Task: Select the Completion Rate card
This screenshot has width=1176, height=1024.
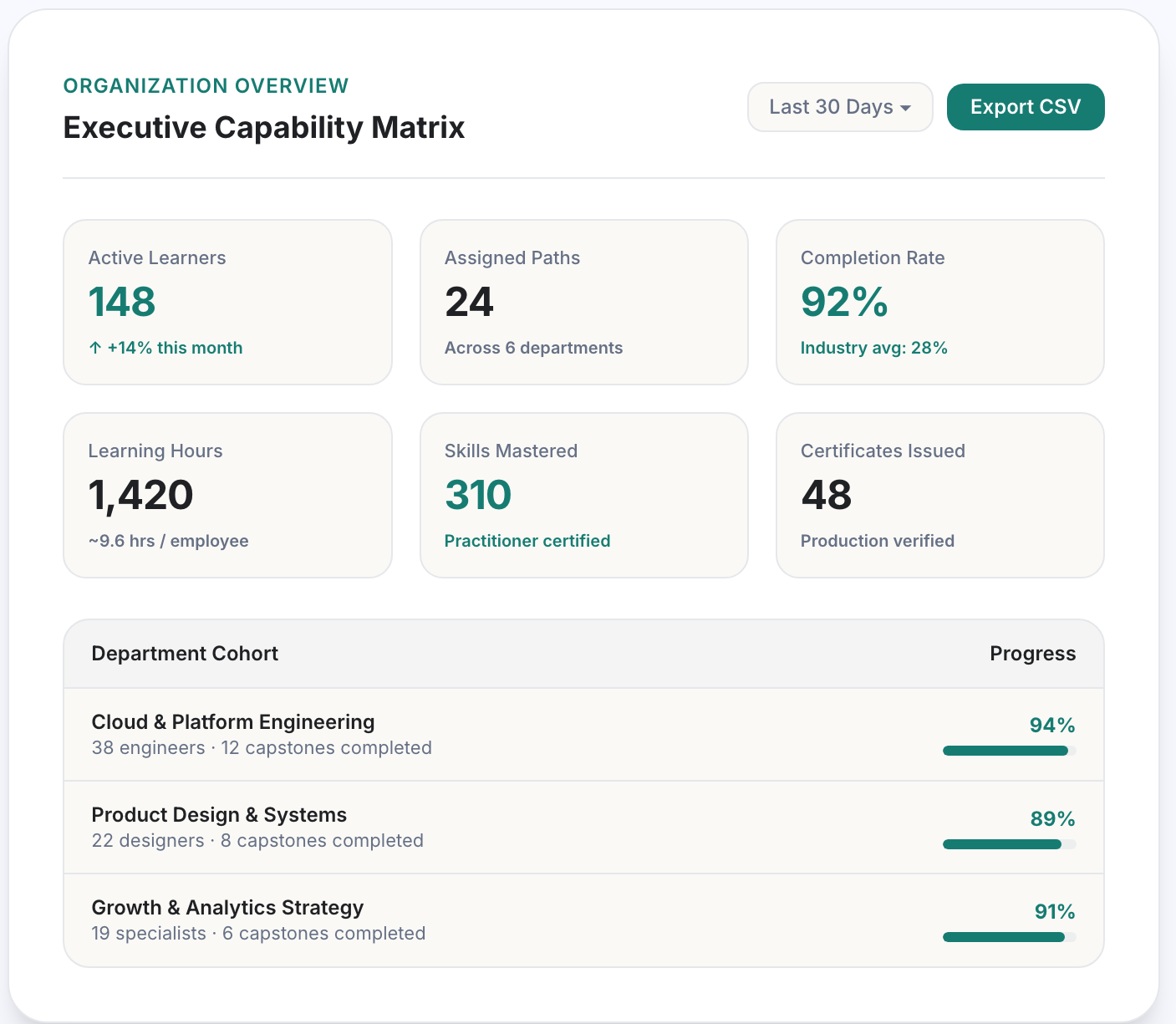Action: 940,302
